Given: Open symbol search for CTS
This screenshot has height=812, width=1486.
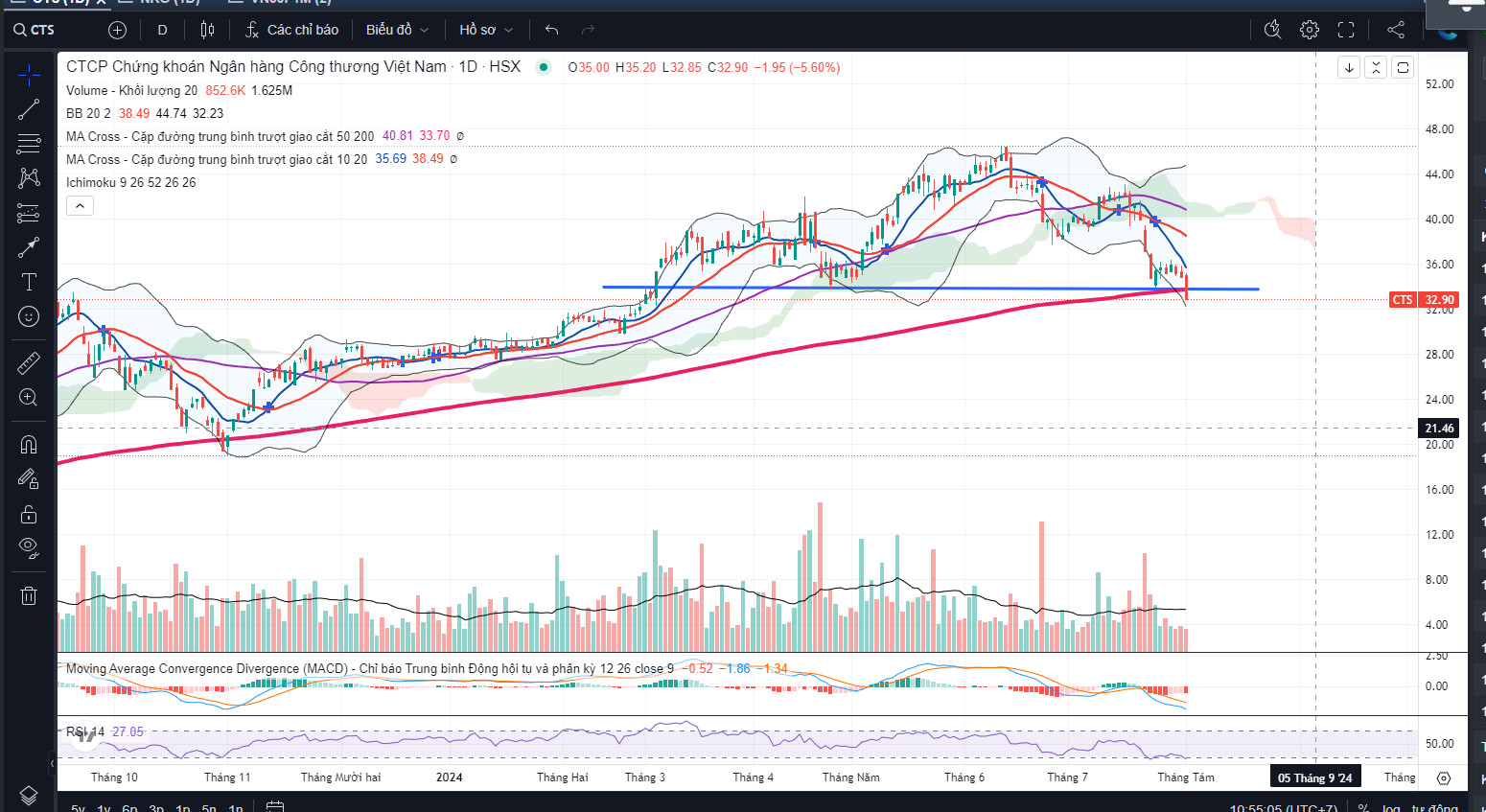Looking at the screenshot, I should point(35,30).
